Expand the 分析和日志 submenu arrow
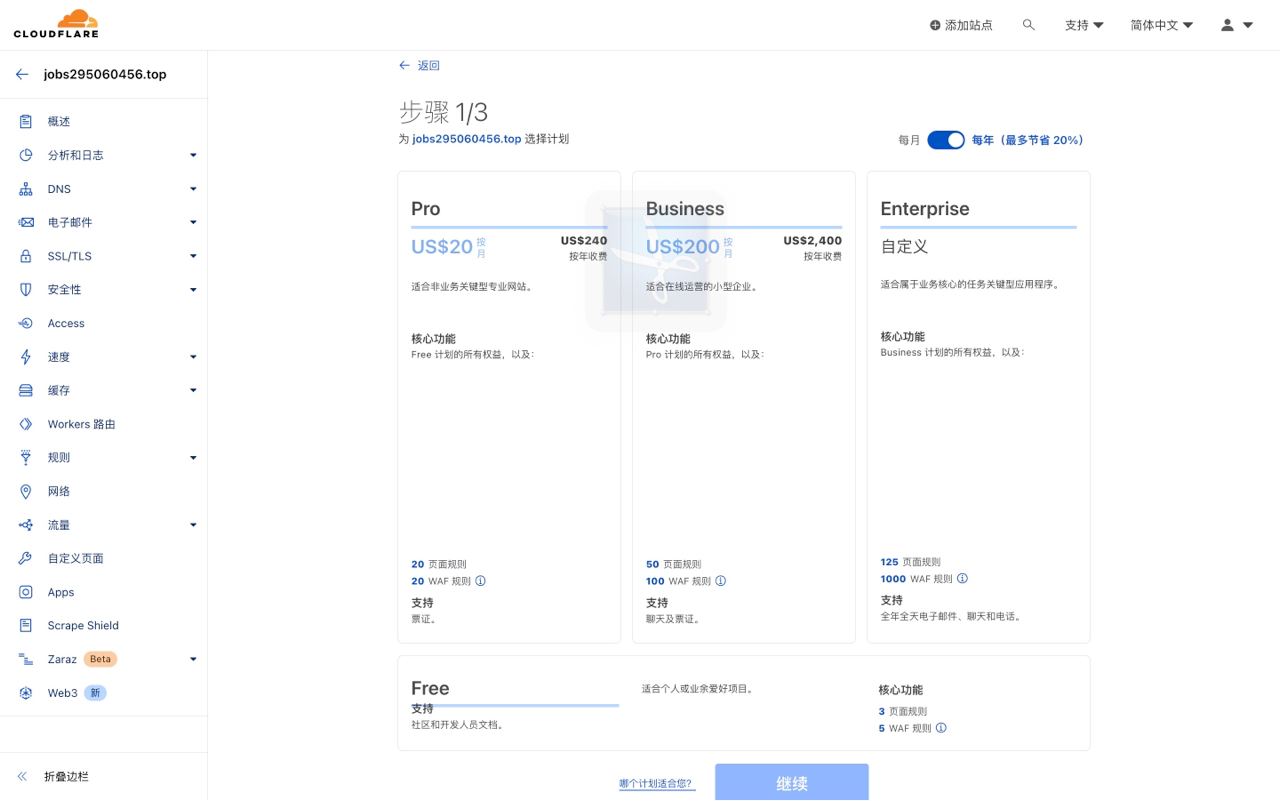The height and width of the screenshot is (801, 1280). pyautogui.click(x=193, y=155)
